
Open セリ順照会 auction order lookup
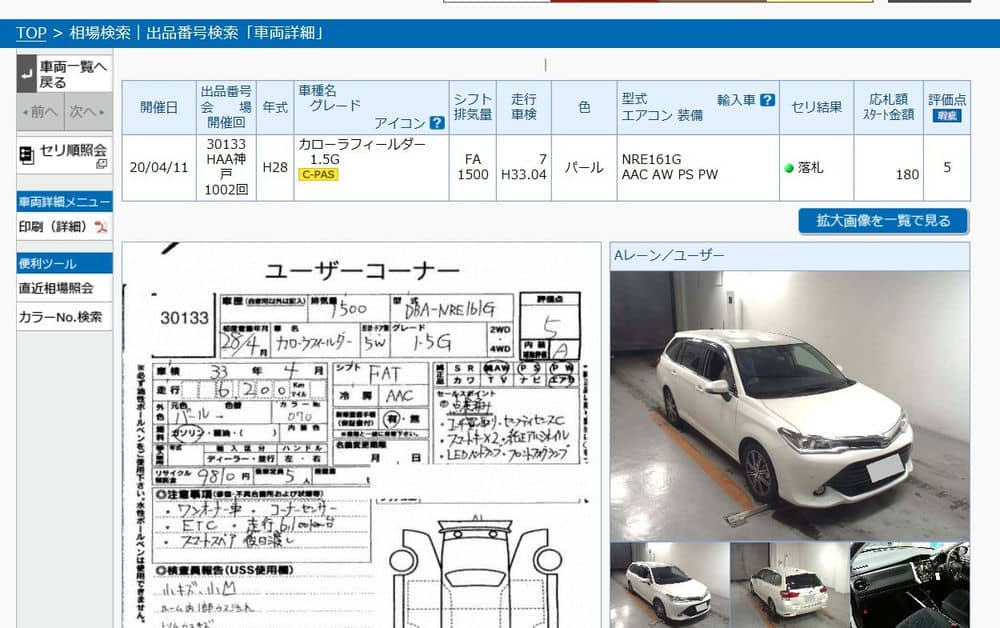pos(64,155)
